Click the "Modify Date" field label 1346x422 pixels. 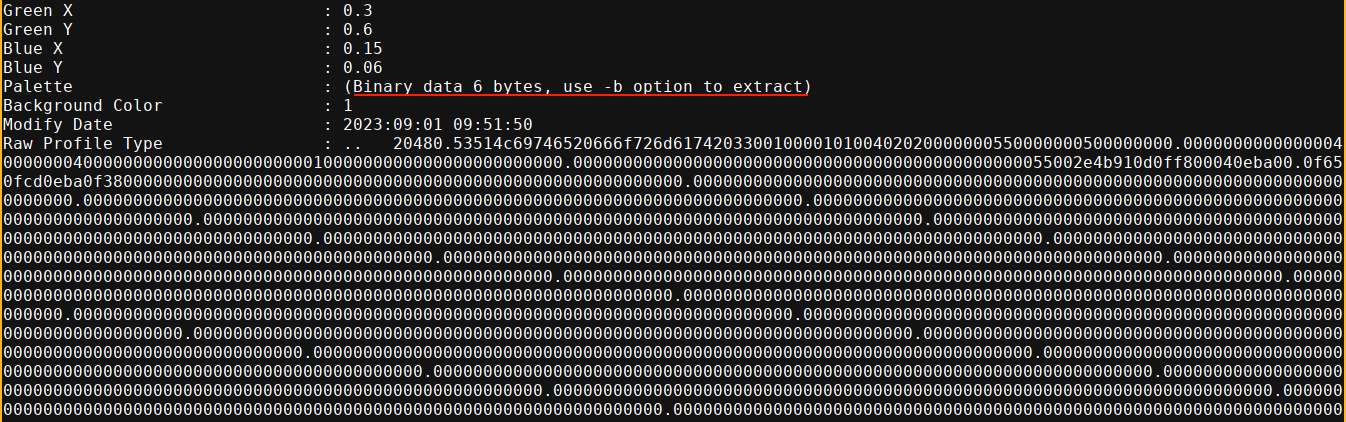coord(58,125)
